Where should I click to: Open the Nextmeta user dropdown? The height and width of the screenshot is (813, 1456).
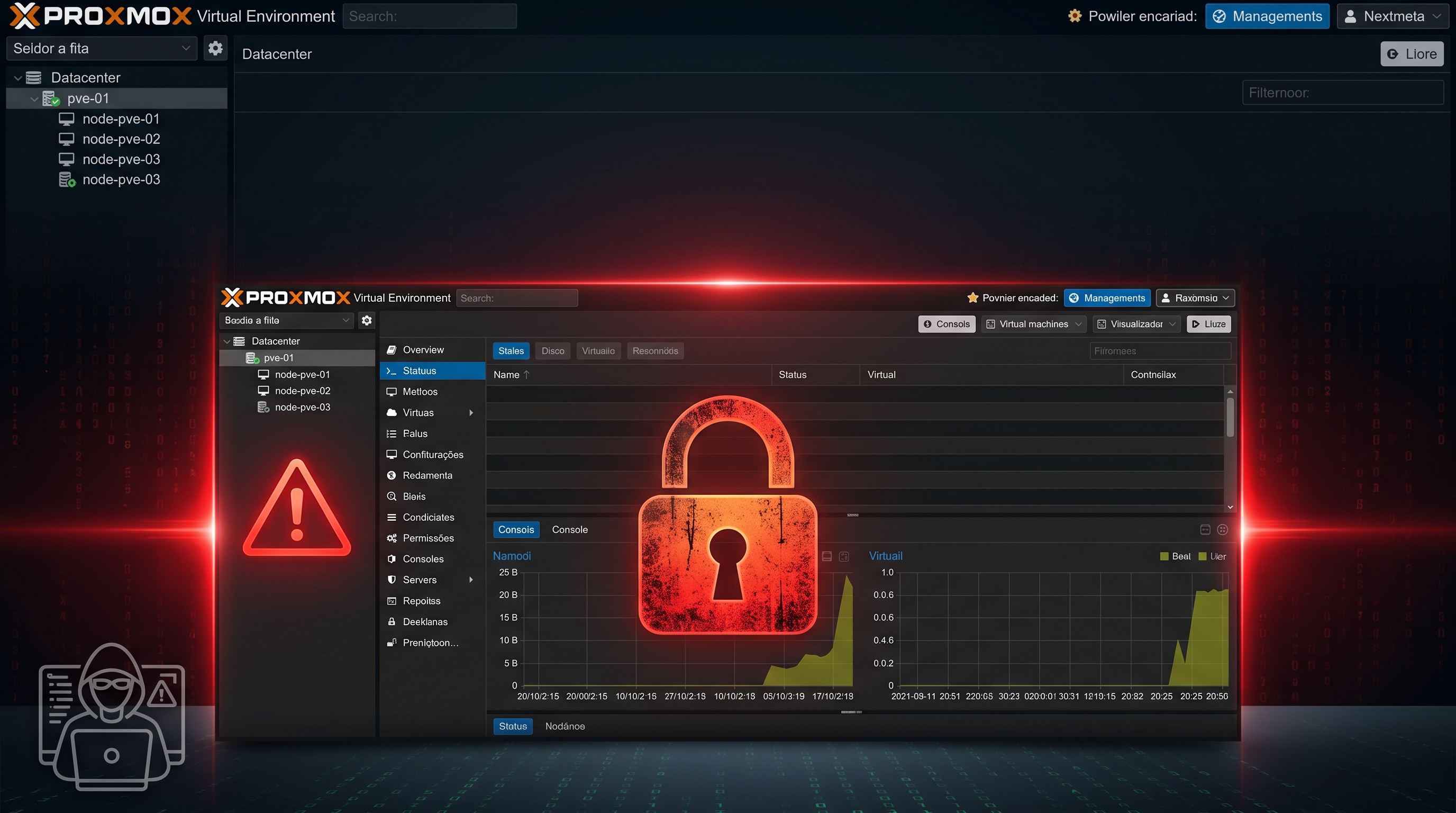(x=1394, y=16)
